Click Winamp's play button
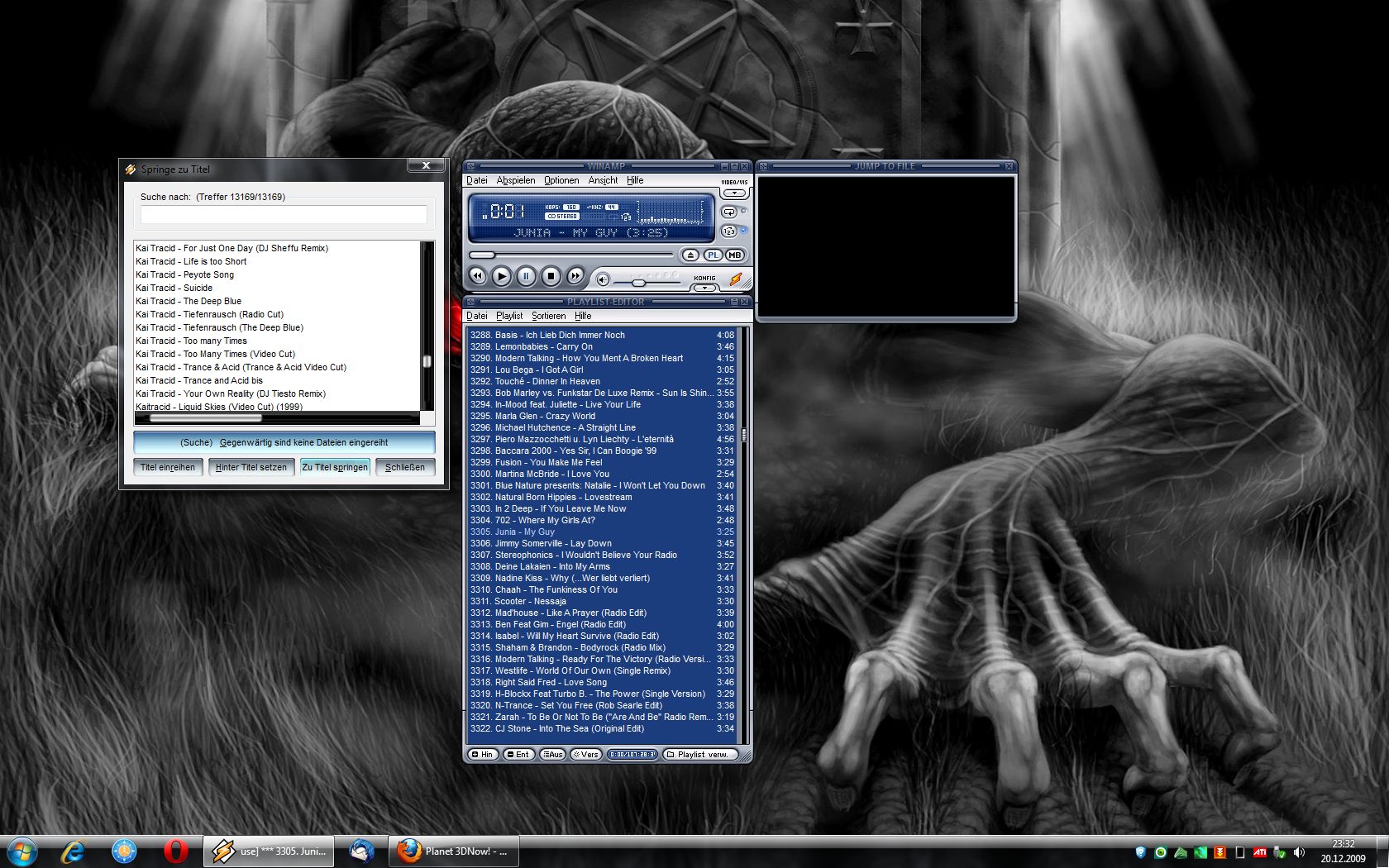 pyautogui.click(x=501, y=276)
